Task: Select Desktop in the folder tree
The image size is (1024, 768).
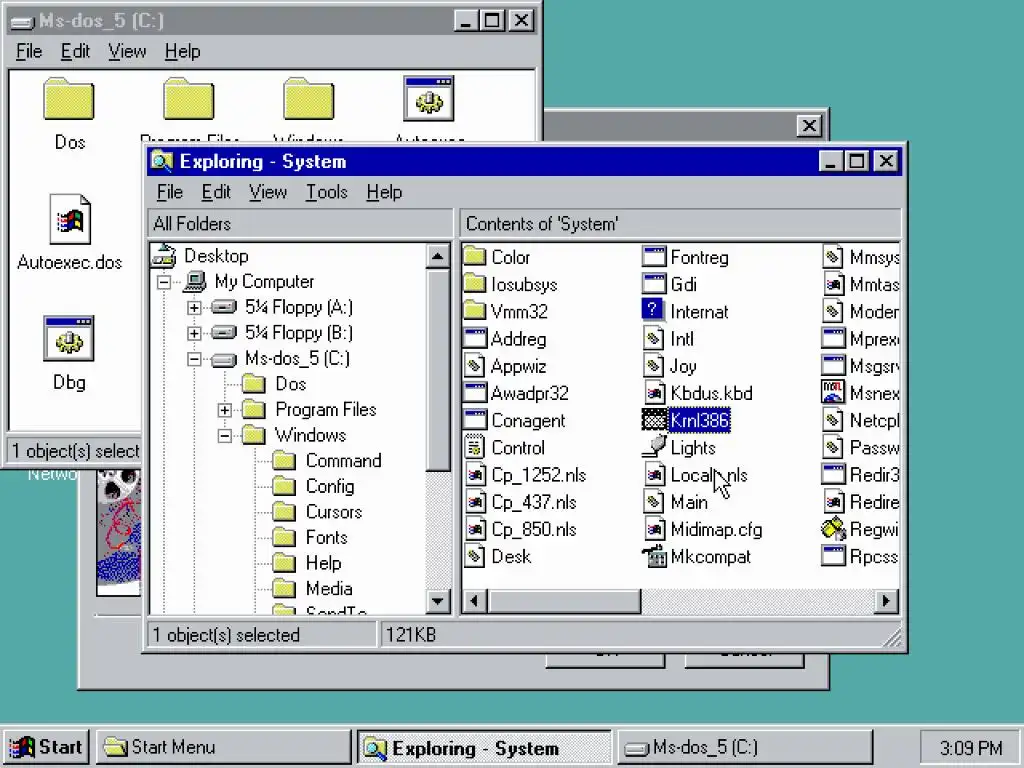Action: point(216,256)
